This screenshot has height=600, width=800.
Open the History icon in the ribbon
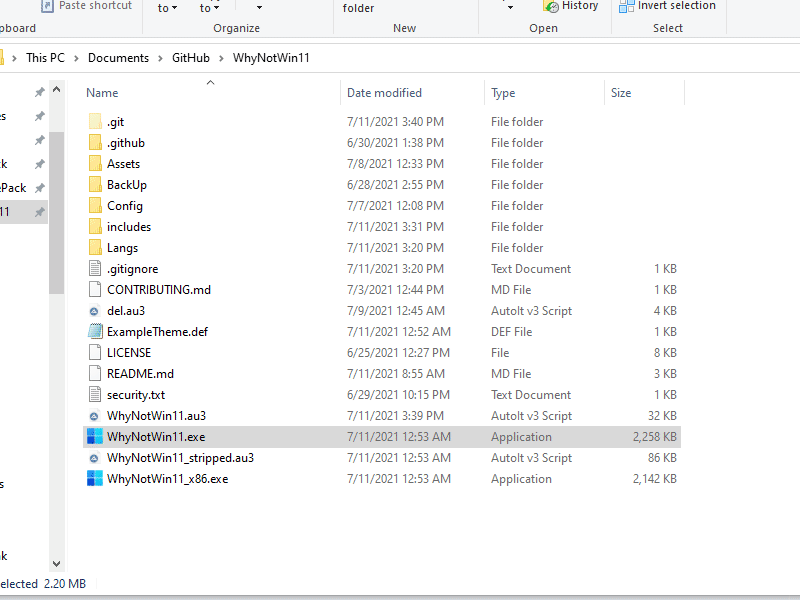tap(571, 6)
